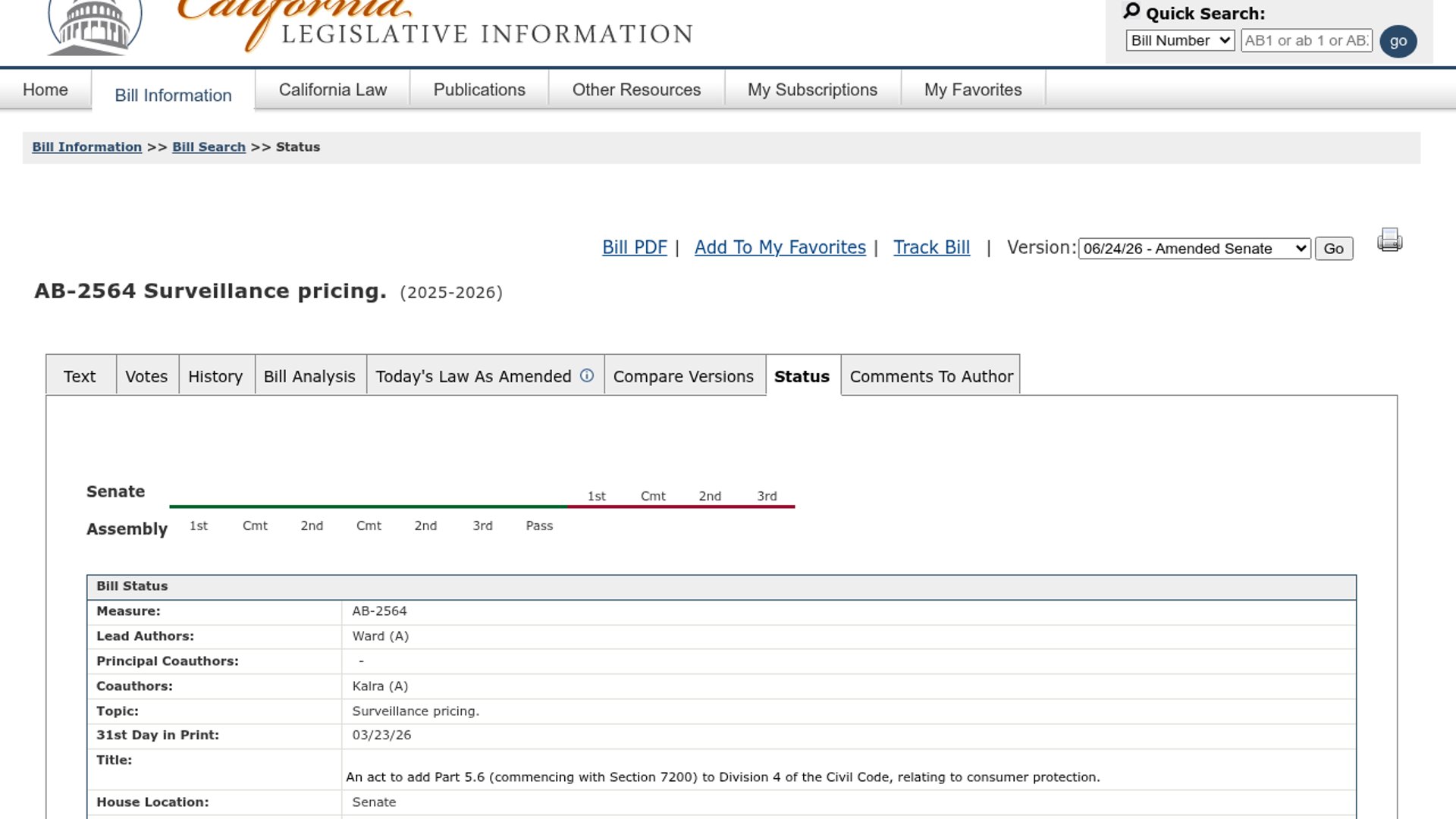This screenshot has height=819, width=1456.
Task: Click the Senate 'Cmt' stage label
Action: pos(653,496)
